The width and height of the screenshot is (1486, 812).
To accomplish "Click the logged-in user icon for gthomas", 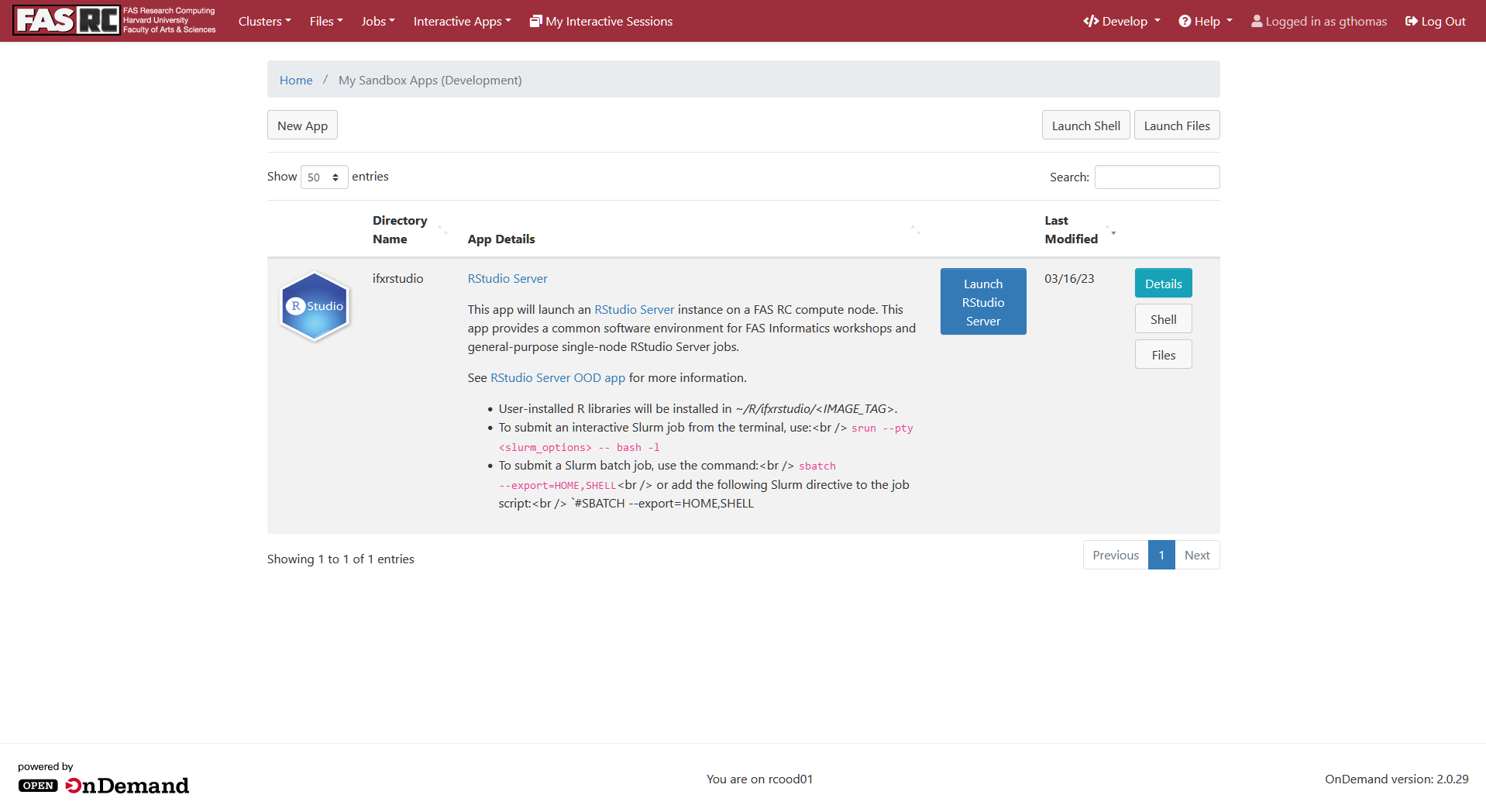I will [1257, 21].
